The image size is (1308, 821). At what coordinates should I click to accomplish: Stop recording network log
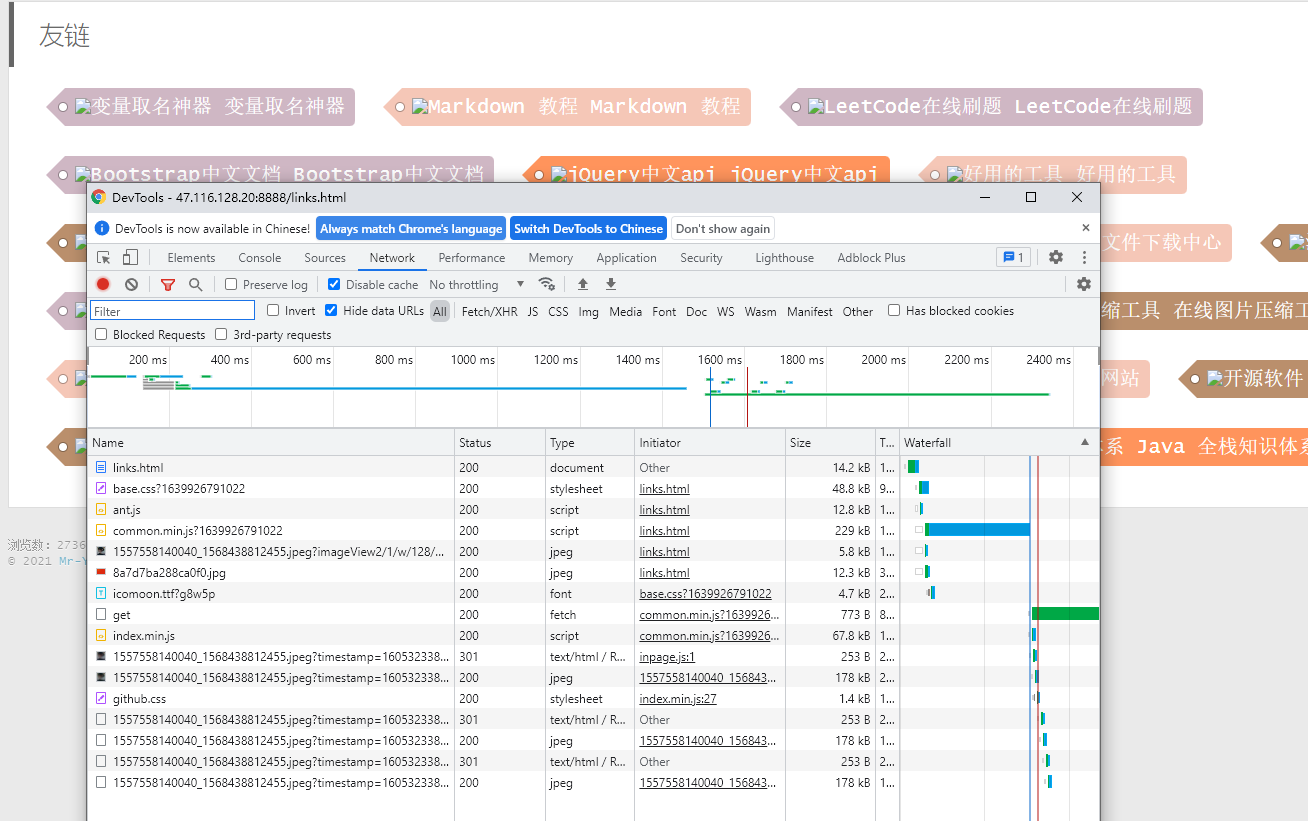pos(103,285)
